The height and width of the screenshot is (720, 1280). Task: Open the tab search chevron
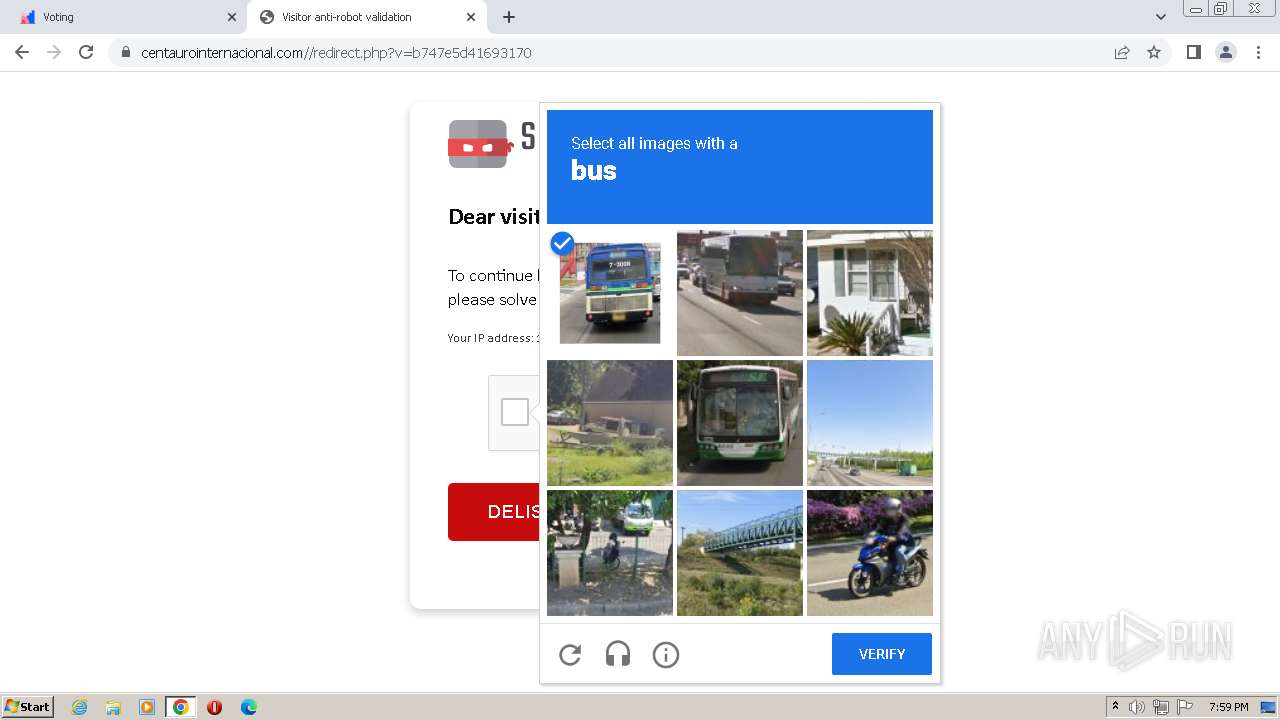point(1161,17)
